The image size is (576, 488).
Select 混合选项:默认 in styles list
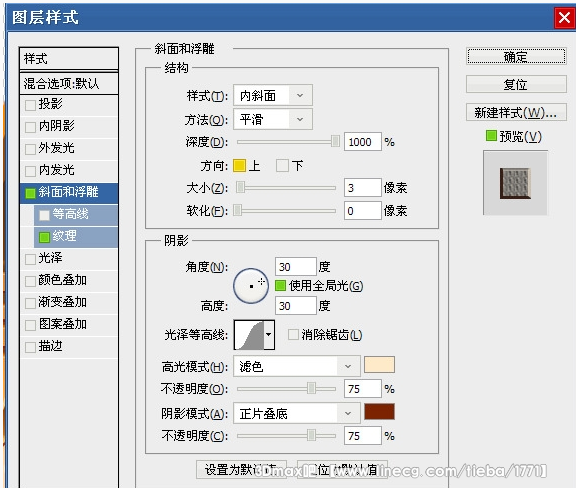tap(69, 83)
